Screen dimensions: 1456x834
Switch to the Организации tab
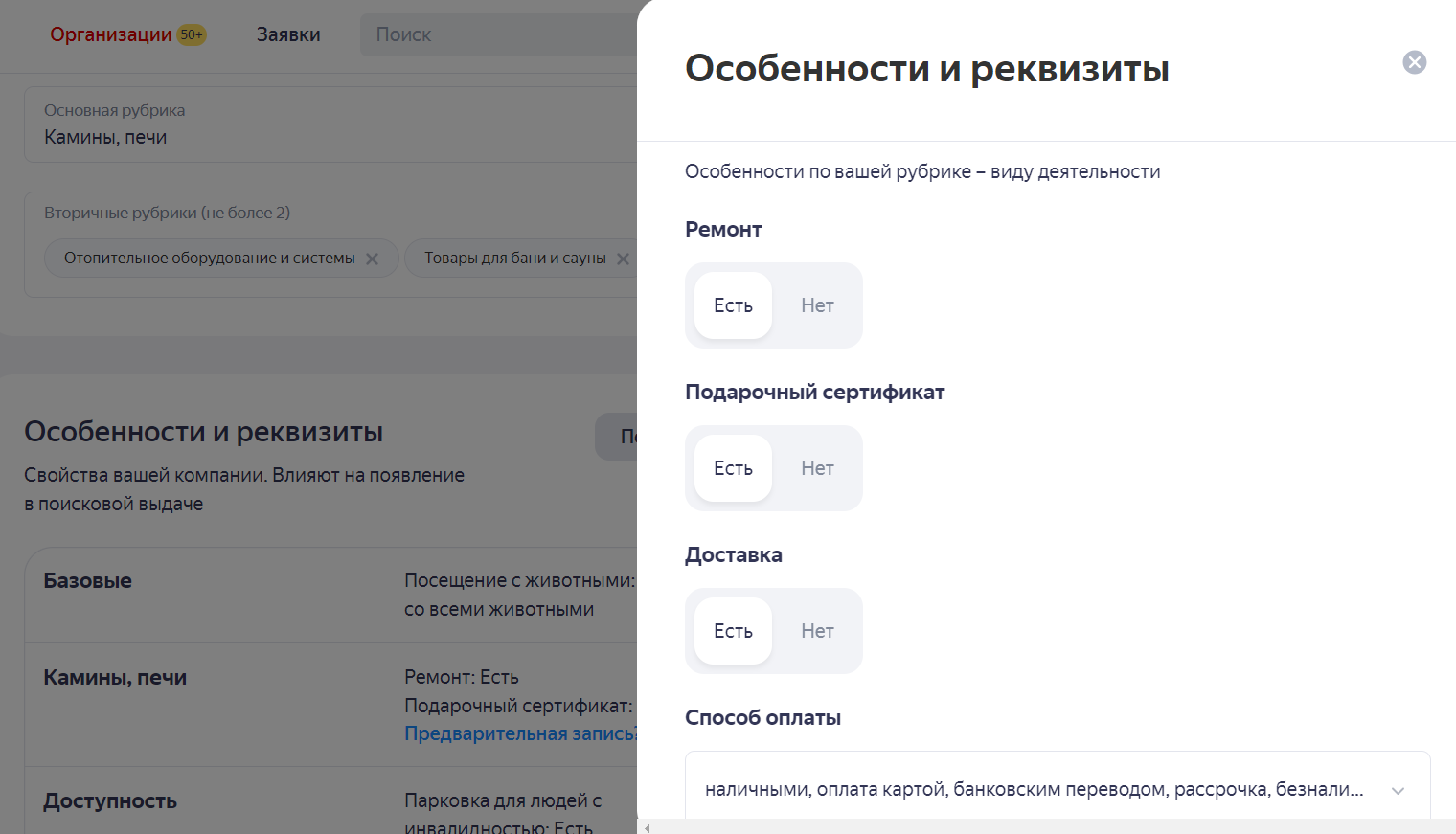pyautogui.click(x=110, y=35)
